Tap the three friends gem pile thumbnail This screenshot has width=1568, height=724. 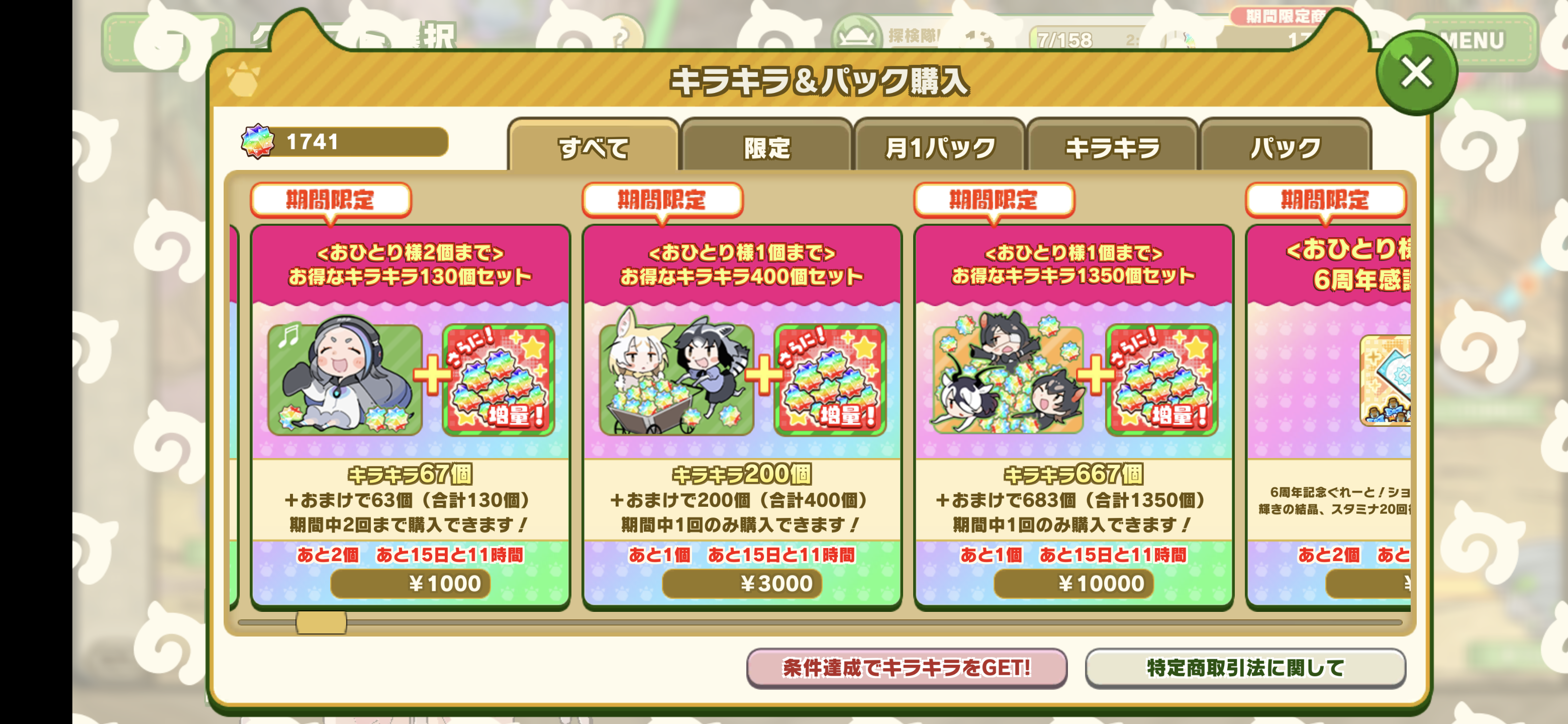pos(1008,380)
